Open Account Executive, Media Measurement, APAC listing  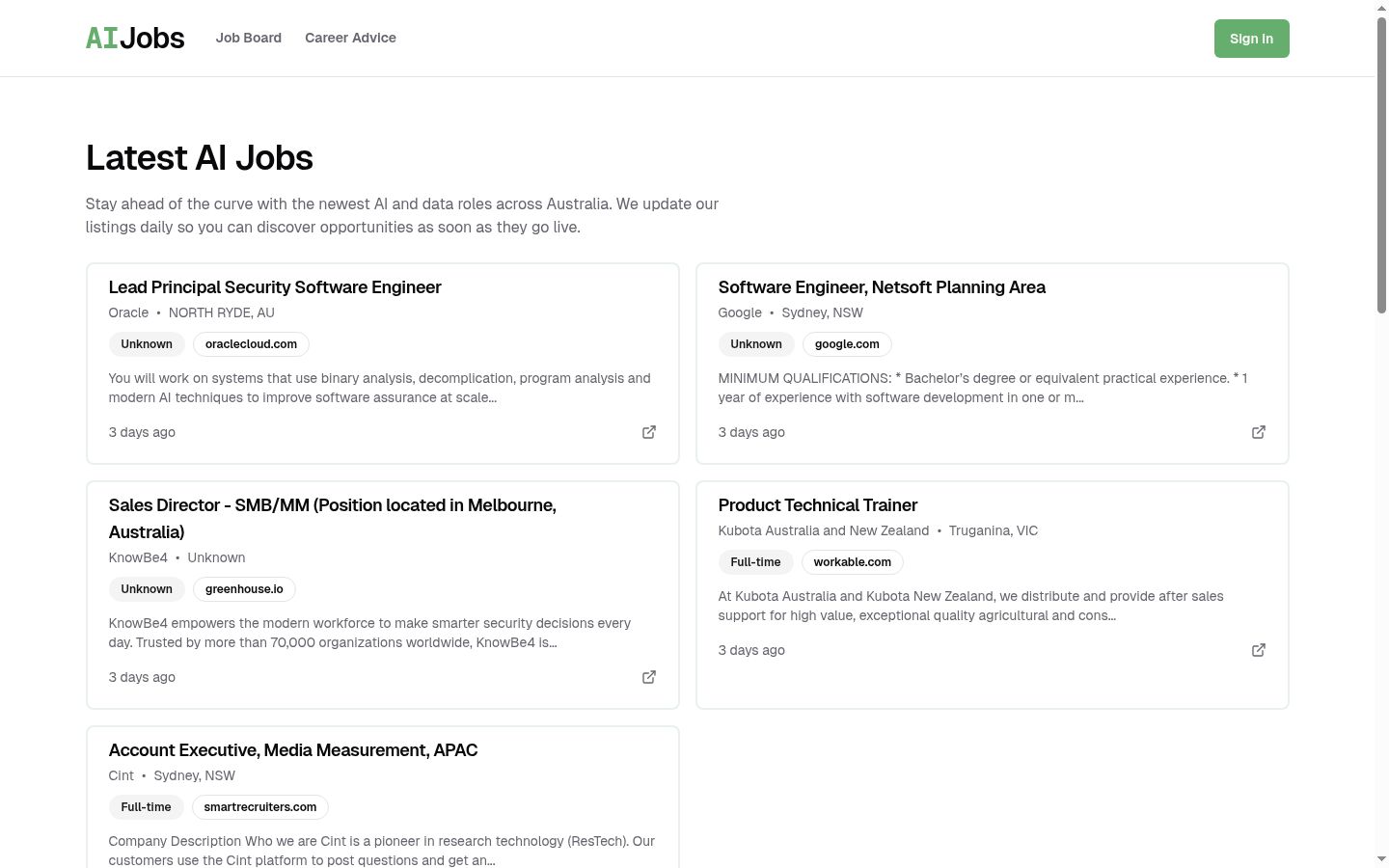click(293, 750)
